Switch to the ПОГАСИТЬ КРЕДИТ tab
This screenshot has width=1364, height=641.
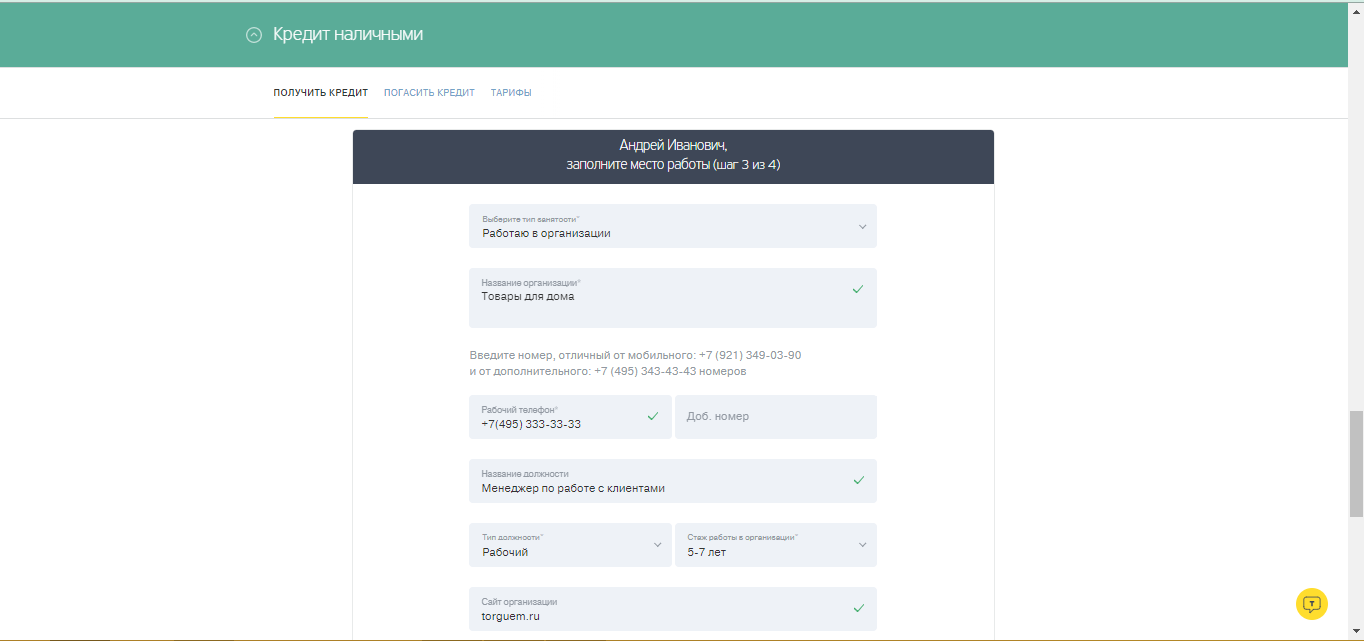click(x=429, y=91)
